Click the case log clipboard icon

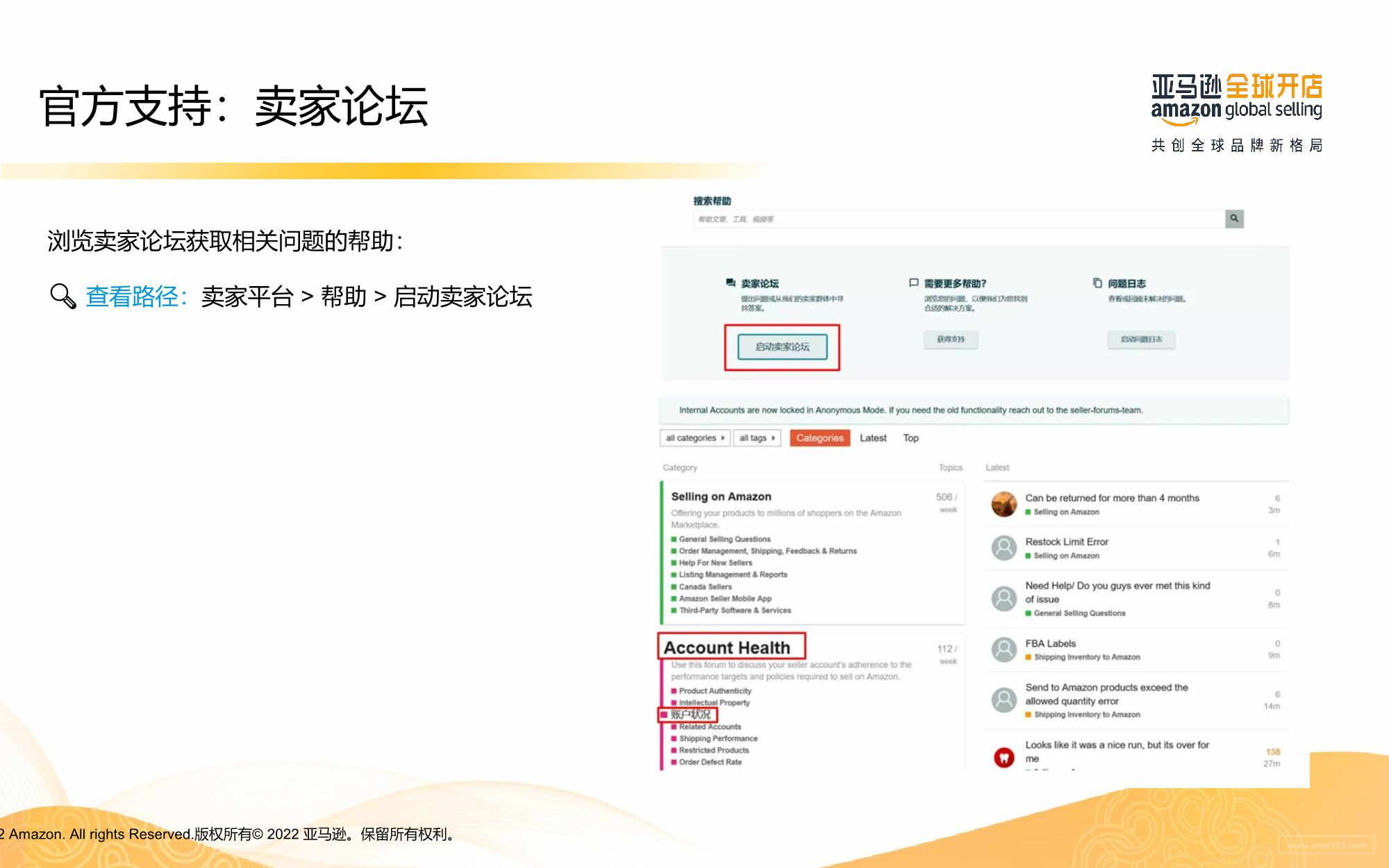[1097, 283]
